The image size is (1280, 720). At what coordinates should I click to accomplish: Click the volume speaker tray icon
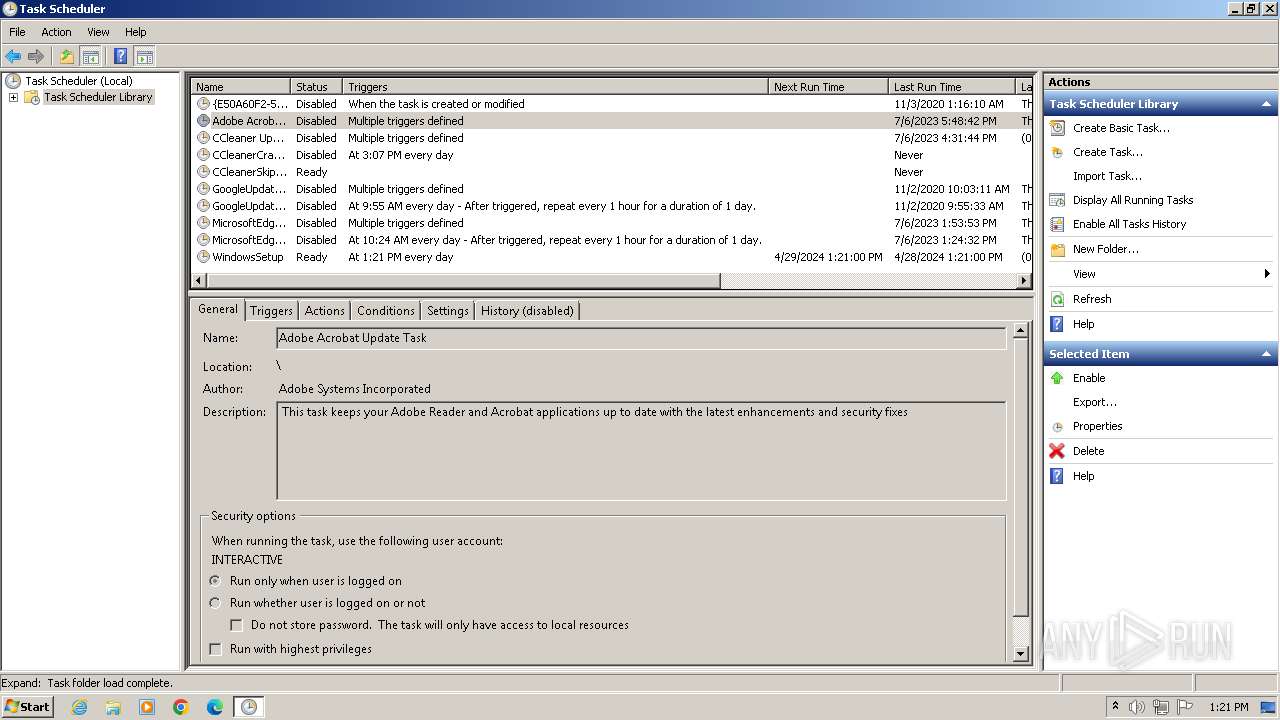tap(1137, 707)
